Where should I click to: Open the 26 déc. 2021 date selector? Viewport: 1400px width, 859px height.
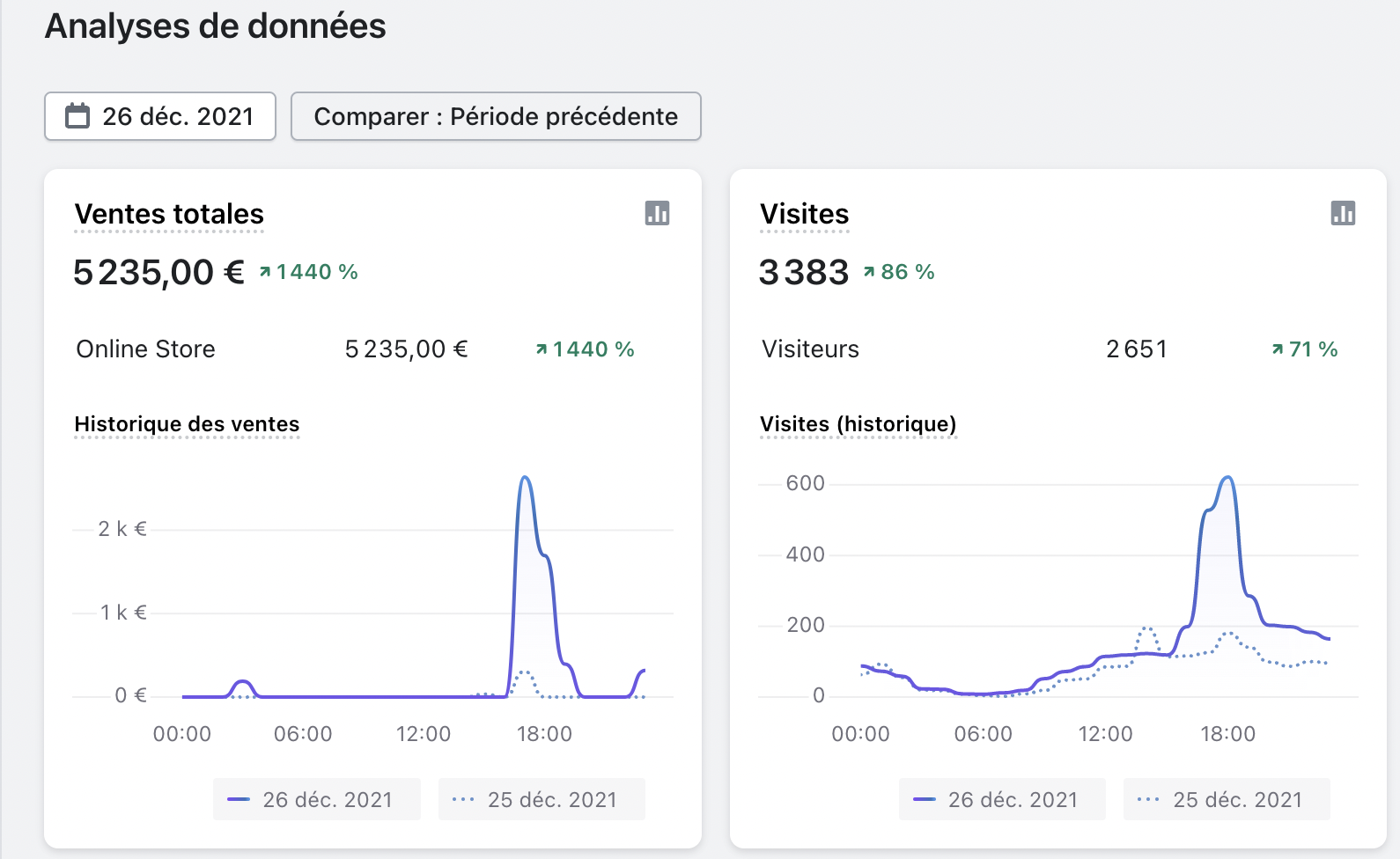pyautogui.click(x=160, y=116)
